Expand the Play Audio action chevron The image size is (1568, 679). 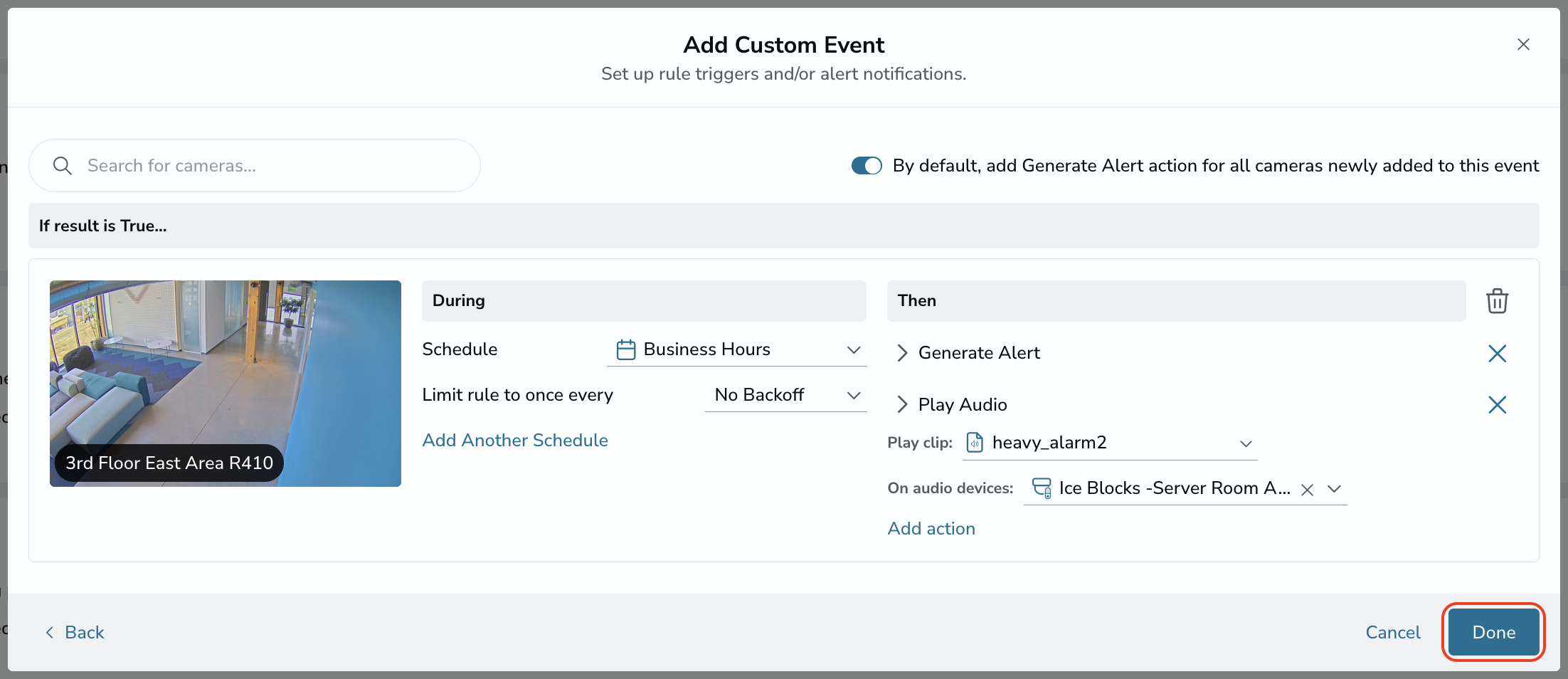(902, 405)
